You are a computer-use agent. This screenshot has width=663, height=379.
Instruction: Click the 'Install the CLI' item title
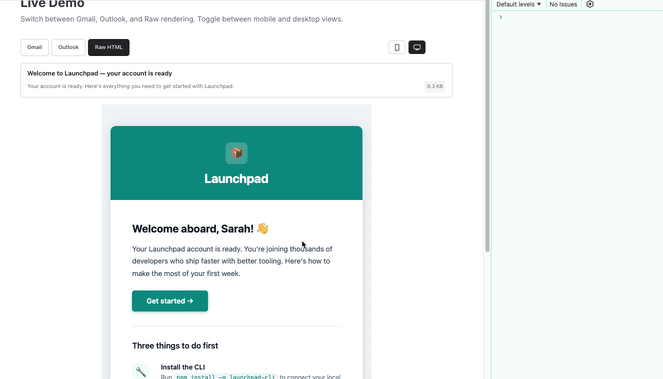tap(183, 367)
